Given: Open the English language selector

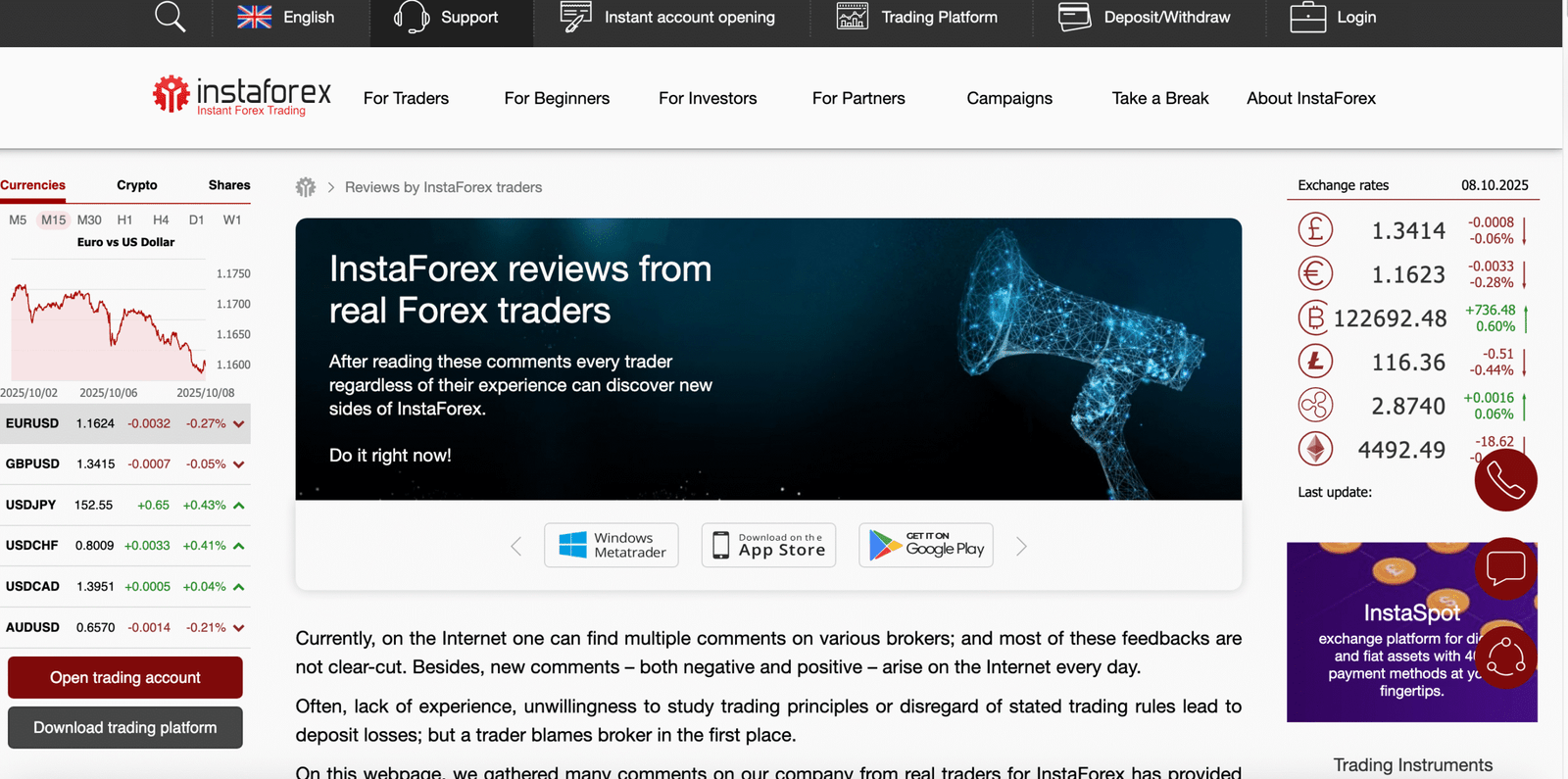Looking at the screenshot, I should click(286, 18).
